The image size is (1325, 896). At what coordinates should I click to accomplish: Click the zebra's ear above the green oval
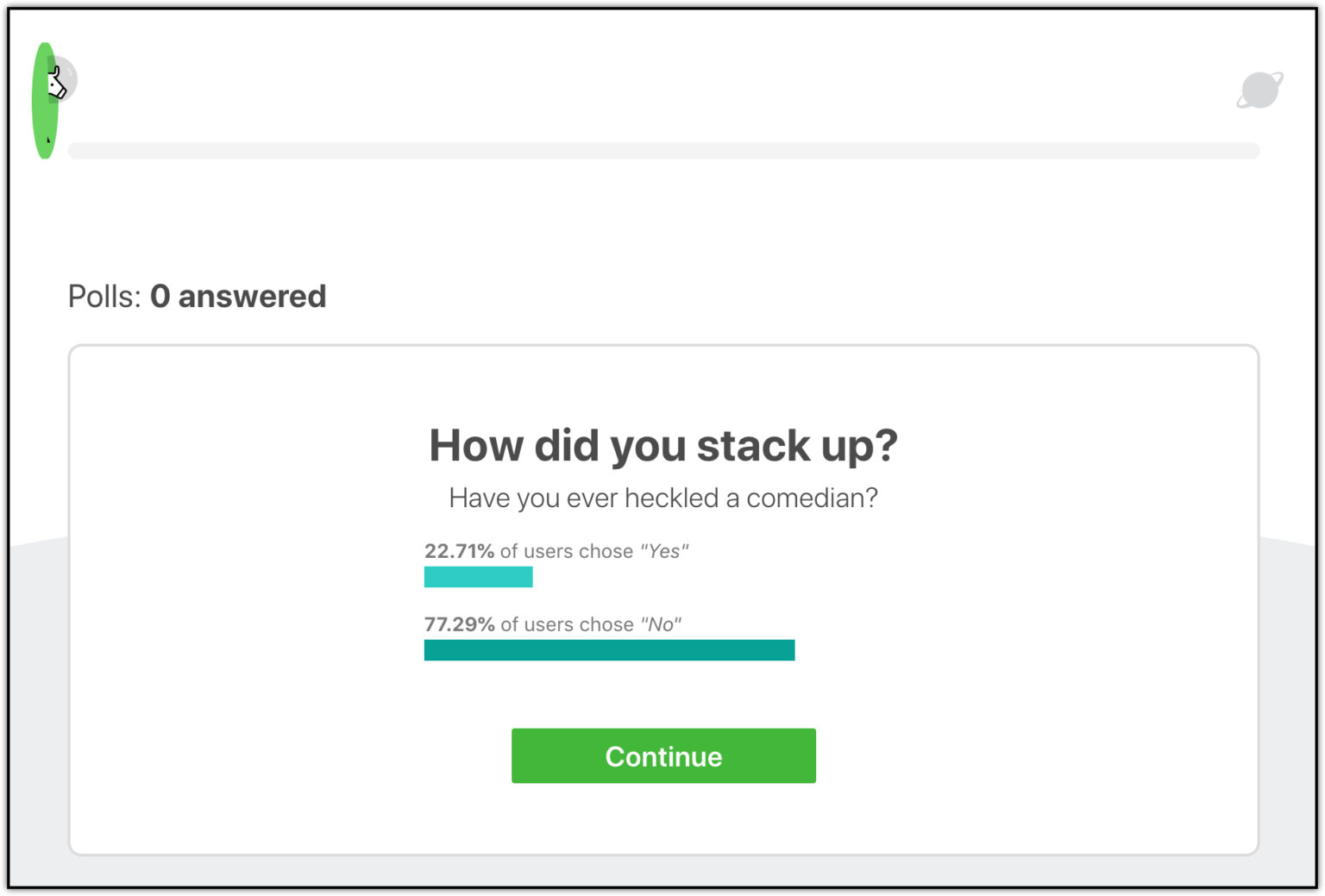pos(55,69)
